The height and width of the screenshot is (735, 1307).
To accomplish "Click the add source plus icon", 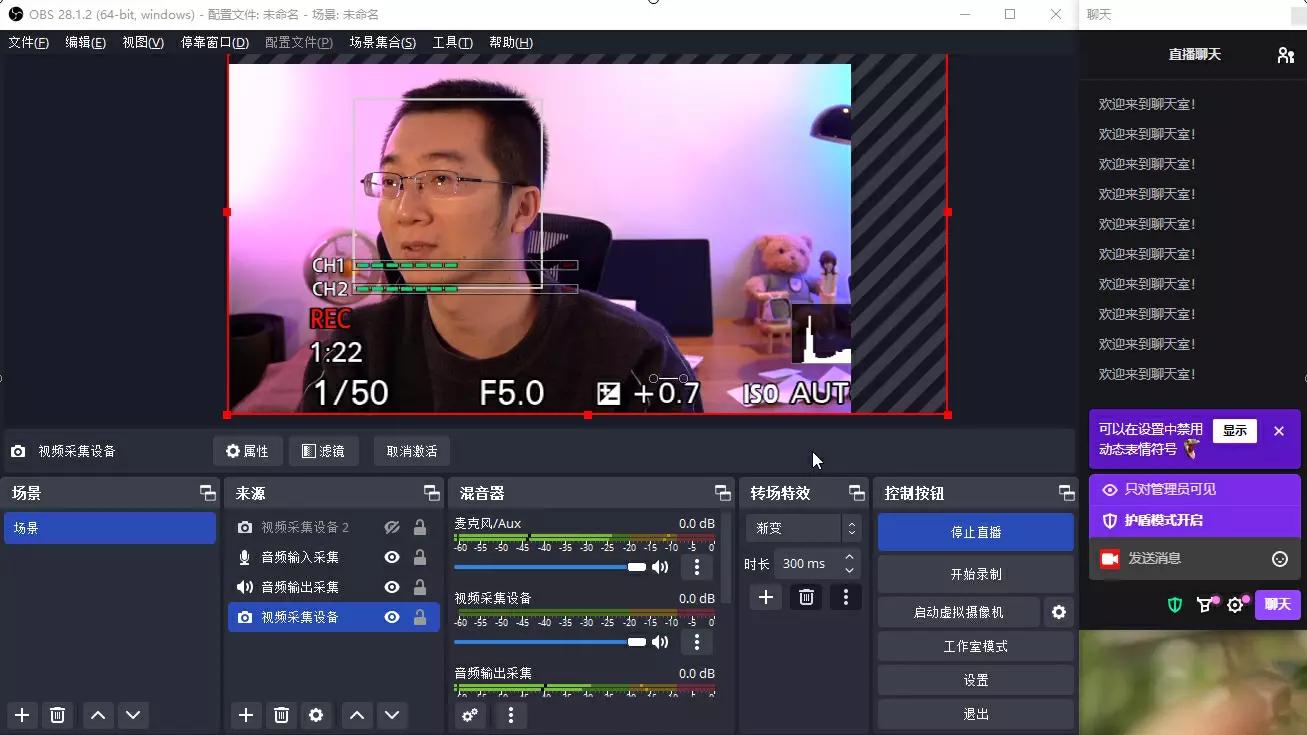I will (x=246, y=715).
